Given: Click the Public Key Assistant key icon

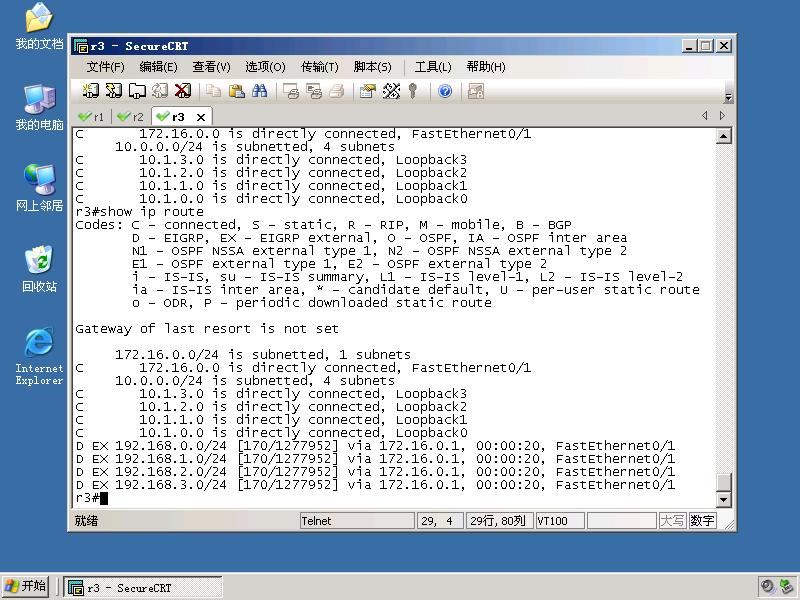Looking at the screenshot, I should coord(413,91).
